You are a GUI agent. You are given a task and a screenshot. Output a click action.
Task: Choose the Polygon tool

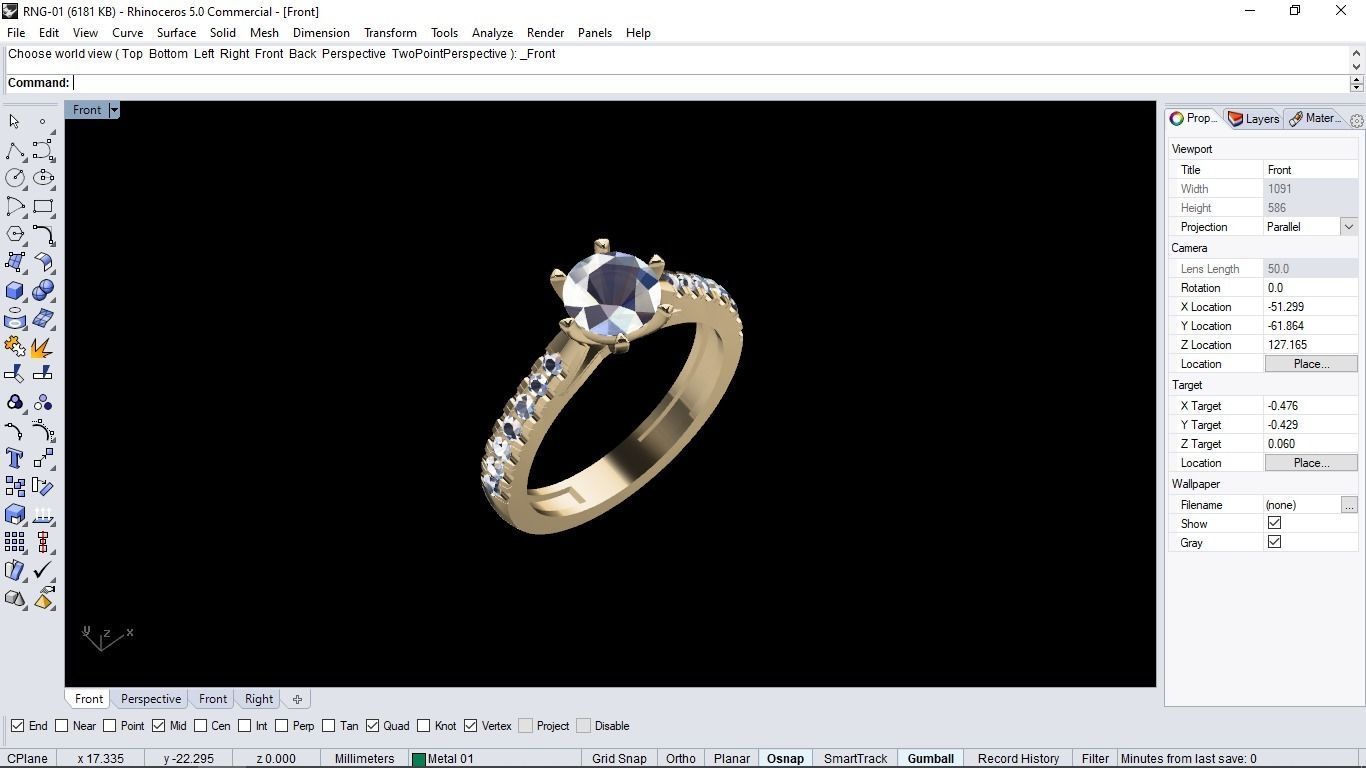14,234
